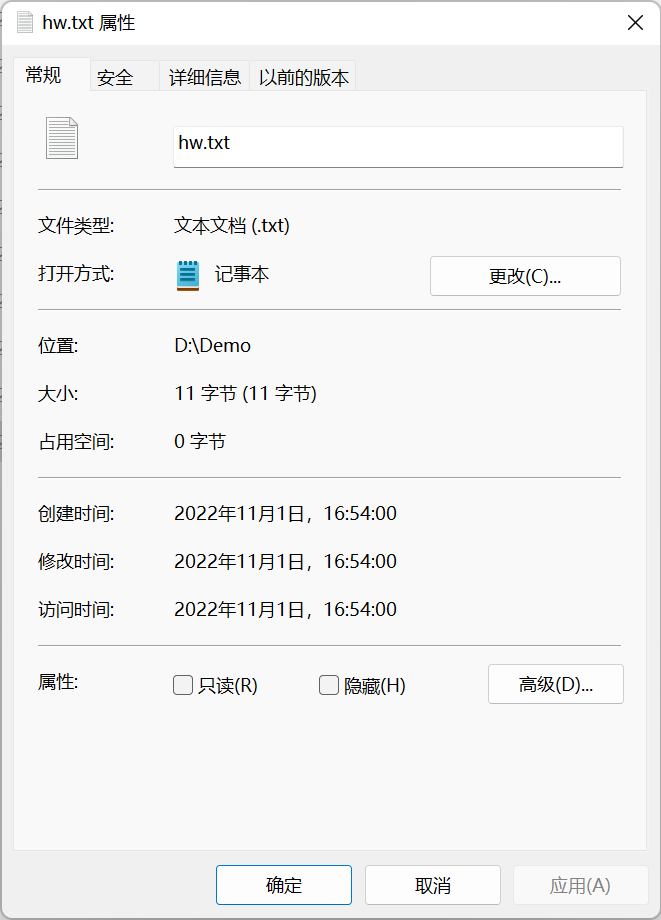This screenshot has height=920, width=661.
Task: Click the 取消 button
Action: [432, 885]
